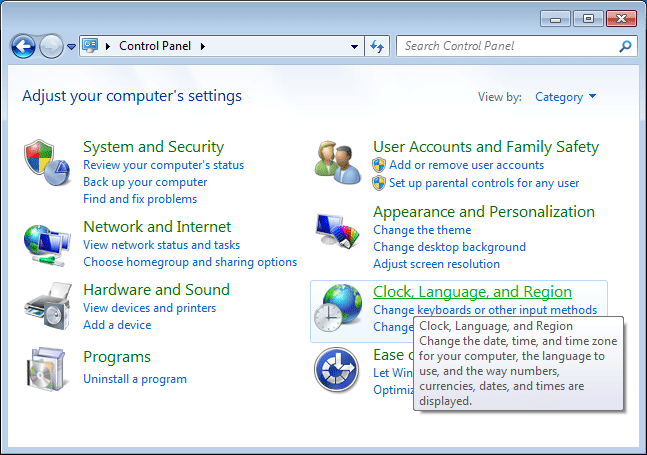Open the recent pages dropdown arrow
This screenshot has height=455, width=647.
pyautogui.click(x=71, y=47)
